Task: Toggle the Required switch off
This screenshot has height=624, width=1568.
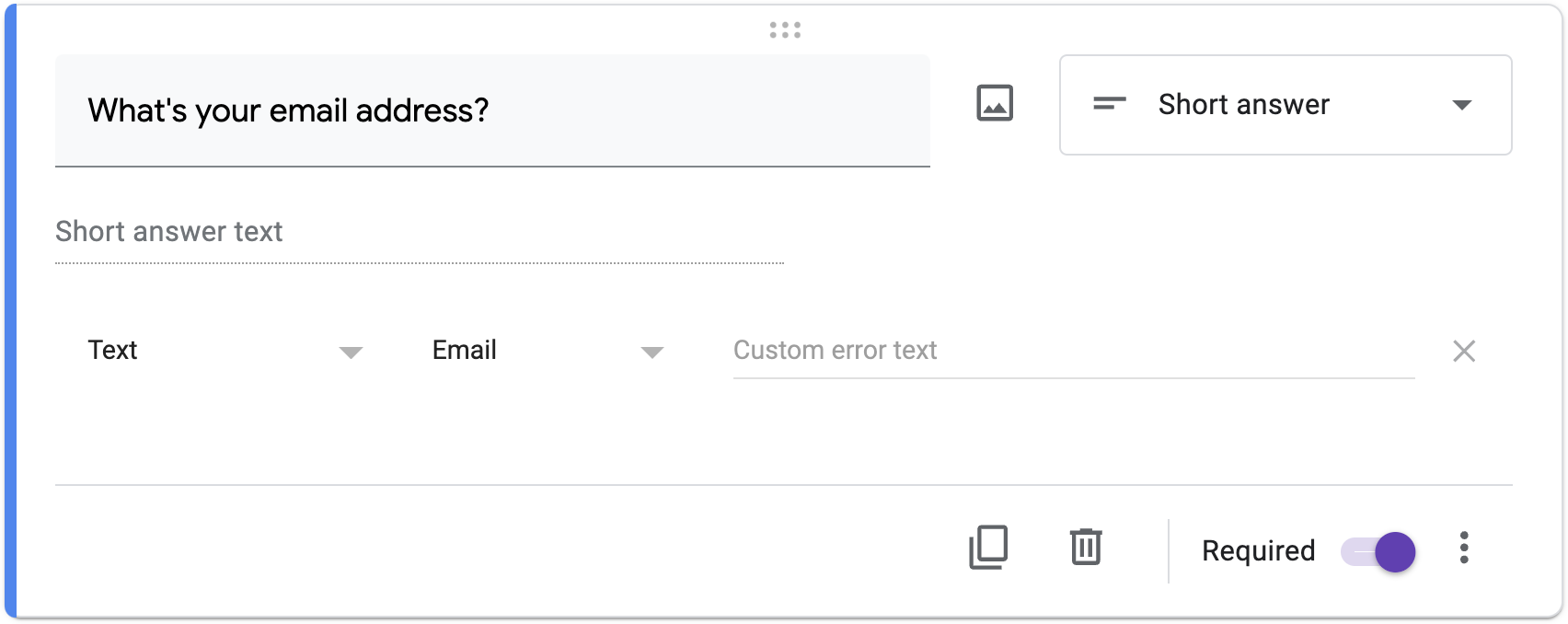Action: (x=1378, y=552)
